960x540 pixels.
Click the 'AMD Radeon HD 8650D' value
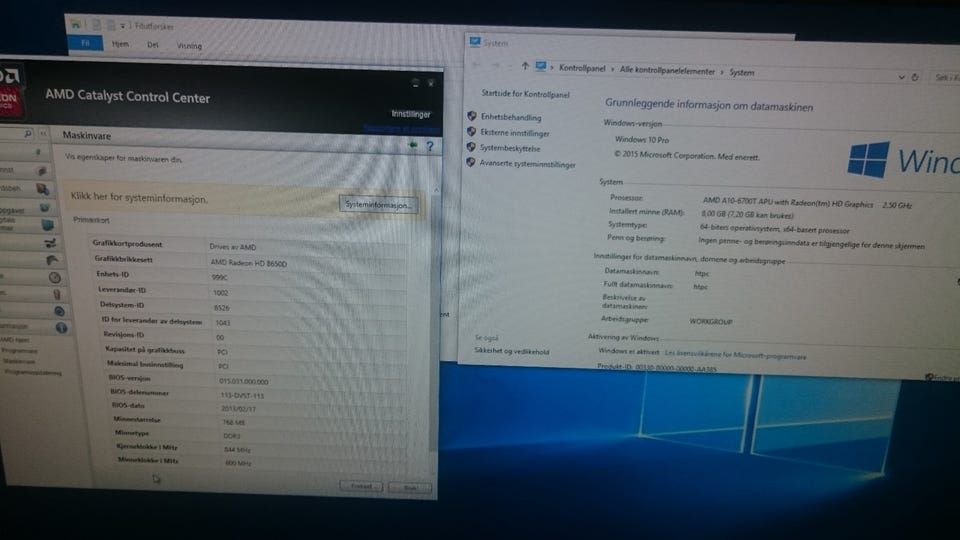[x=249, y=263]
